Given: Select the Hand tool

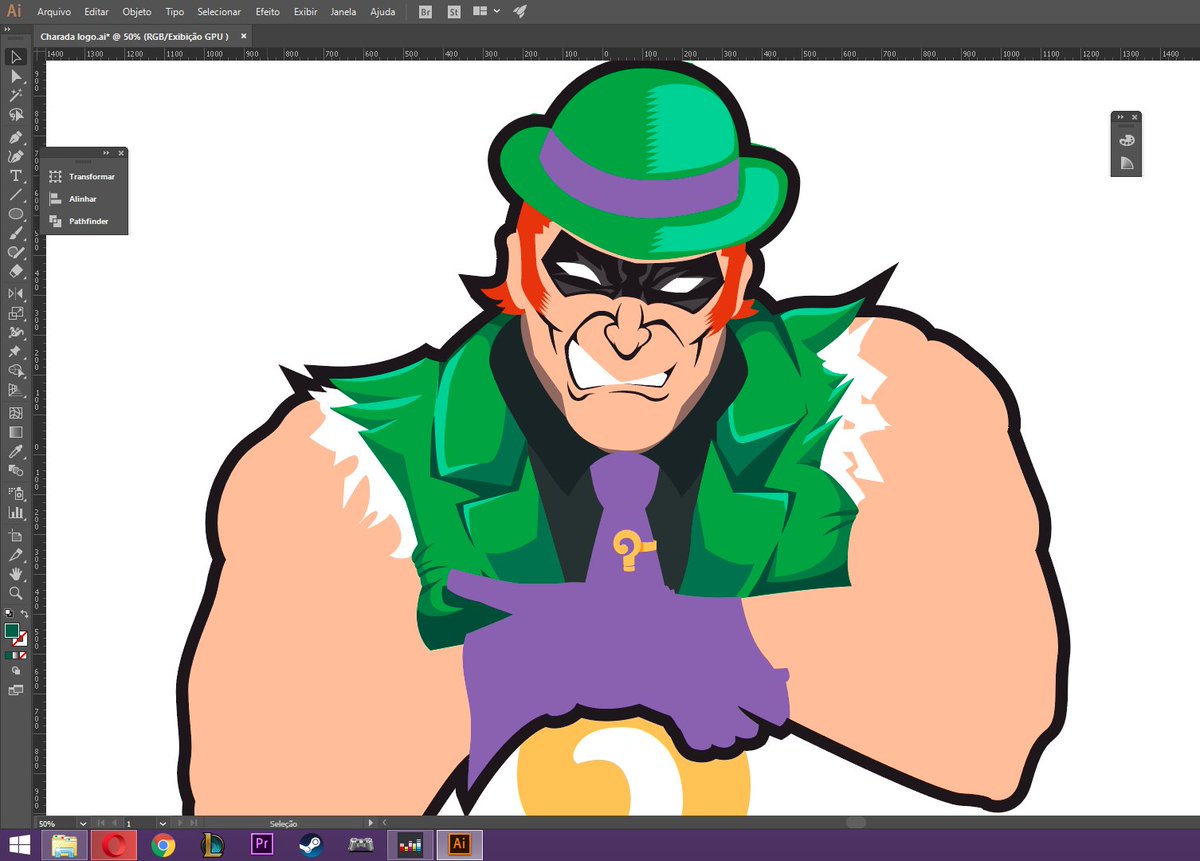Looking at the screenshot, I should click(16, 574).
